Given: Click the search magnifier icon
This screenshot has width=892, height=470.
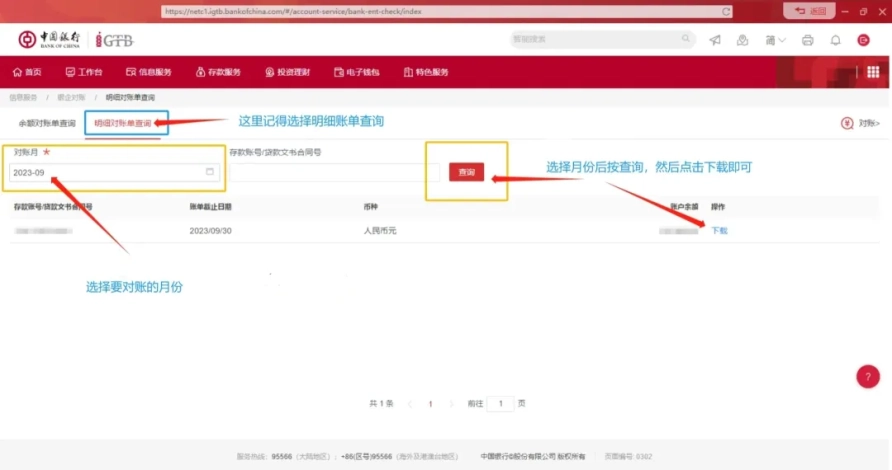Looking at the screenshot, I should click(685, 39).
